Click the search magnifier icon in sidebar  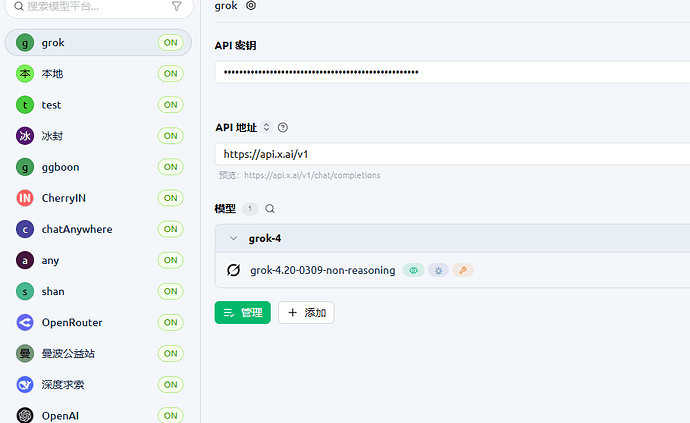pos(19,6)
